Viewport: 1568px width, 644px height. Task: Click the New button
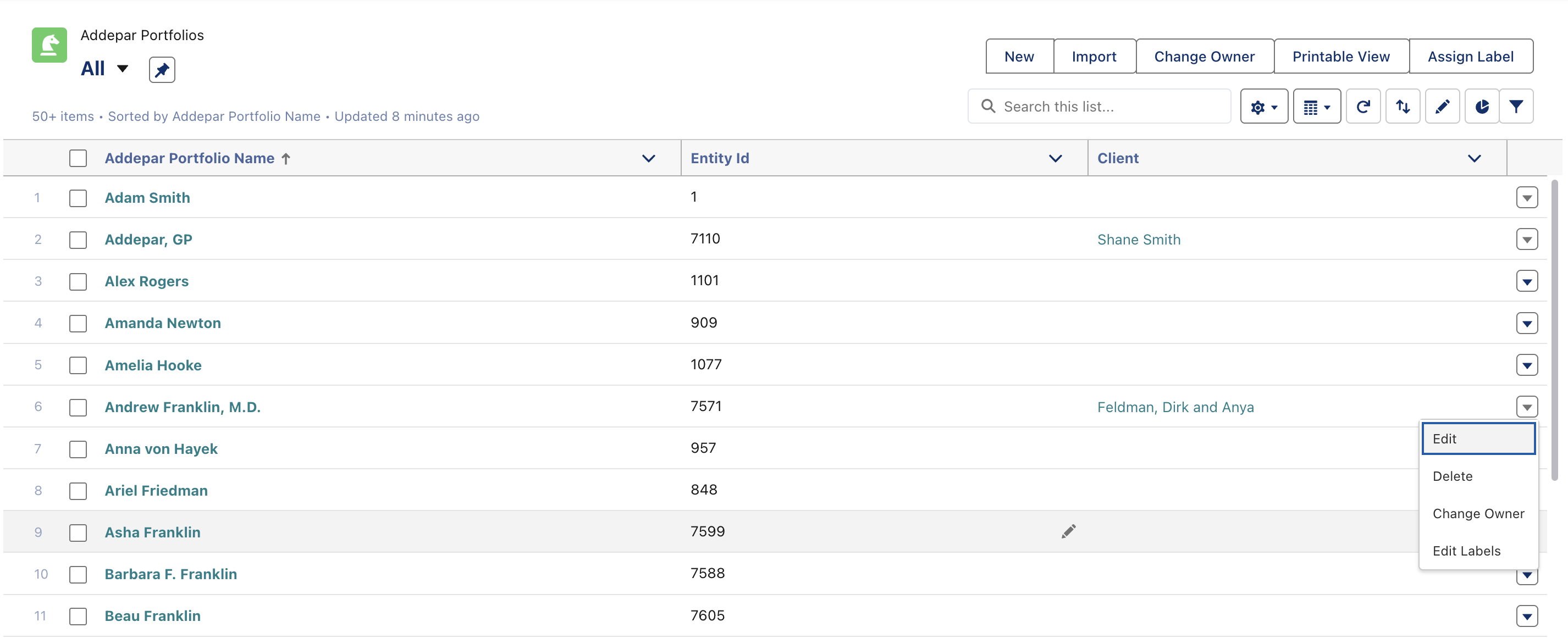pos(1019,57)
